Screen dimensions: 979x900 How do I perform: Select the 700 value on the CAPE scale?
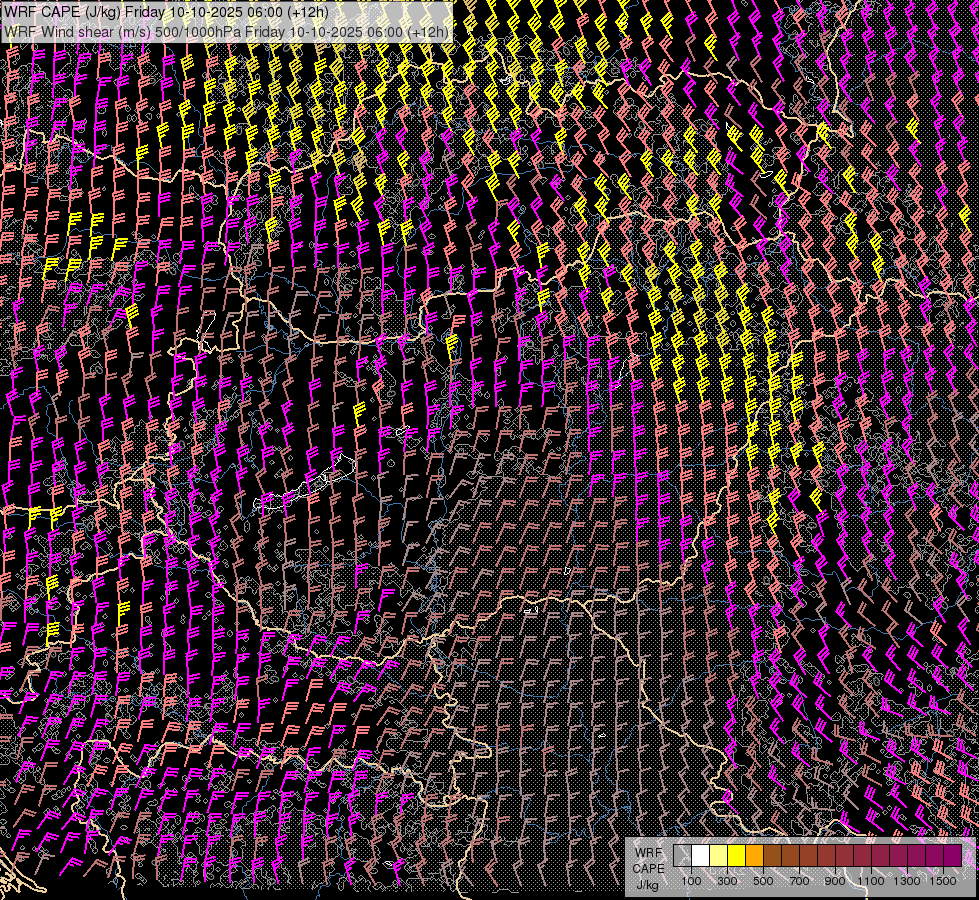799,881
